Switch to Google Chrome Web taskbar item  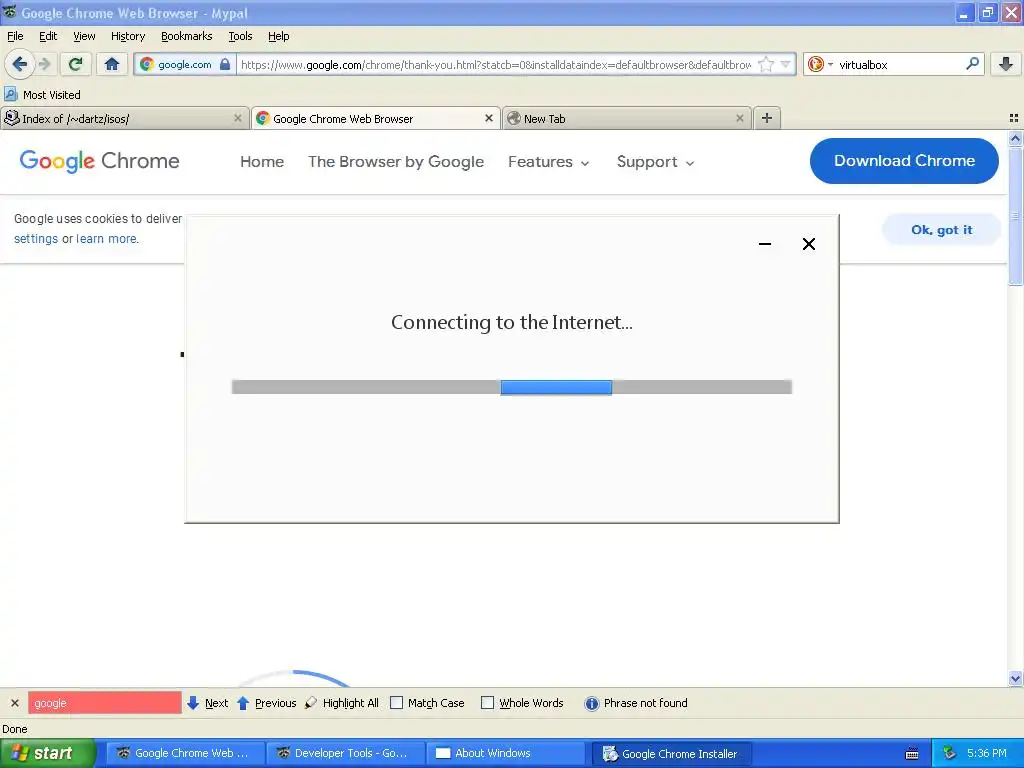point(185,753)
